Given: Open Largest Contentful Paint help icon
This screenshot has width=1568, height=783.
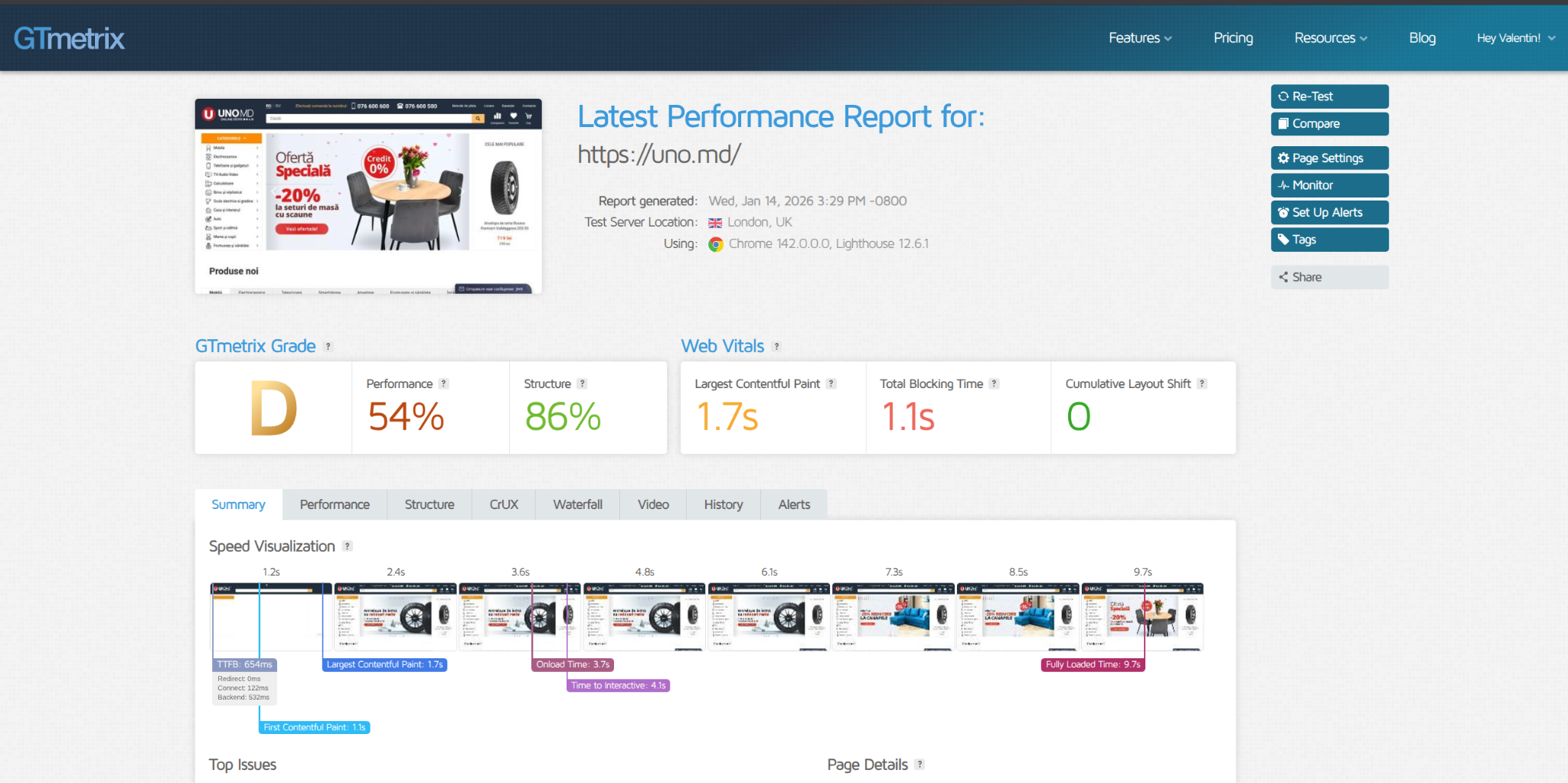Looking at the screenshot, I should click(x=831, y=384).
